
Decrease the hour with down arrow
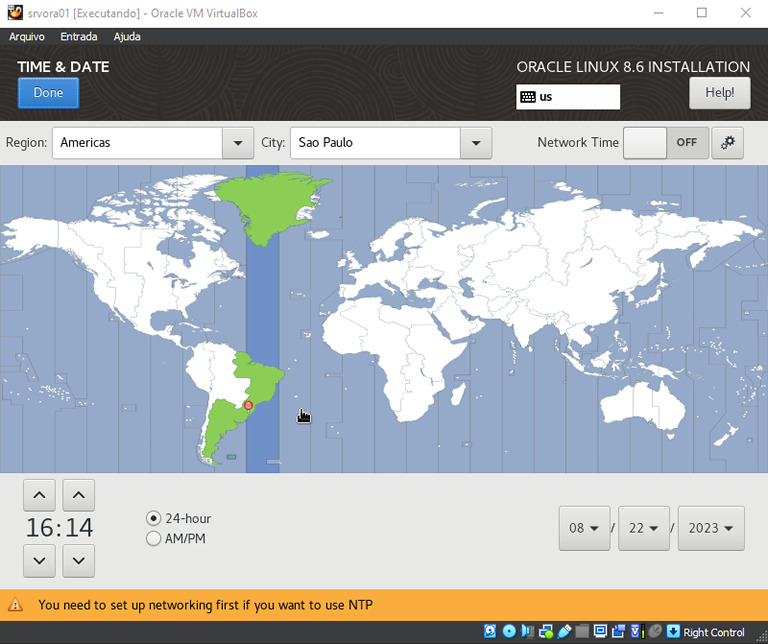[39, 561]
